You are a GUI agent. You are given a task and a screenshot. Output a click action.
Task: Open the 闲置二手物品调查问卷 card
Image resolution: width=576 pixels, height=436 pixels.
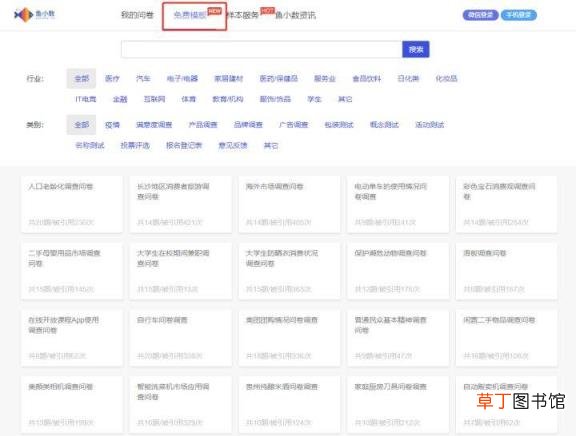(x=507, y=338)
